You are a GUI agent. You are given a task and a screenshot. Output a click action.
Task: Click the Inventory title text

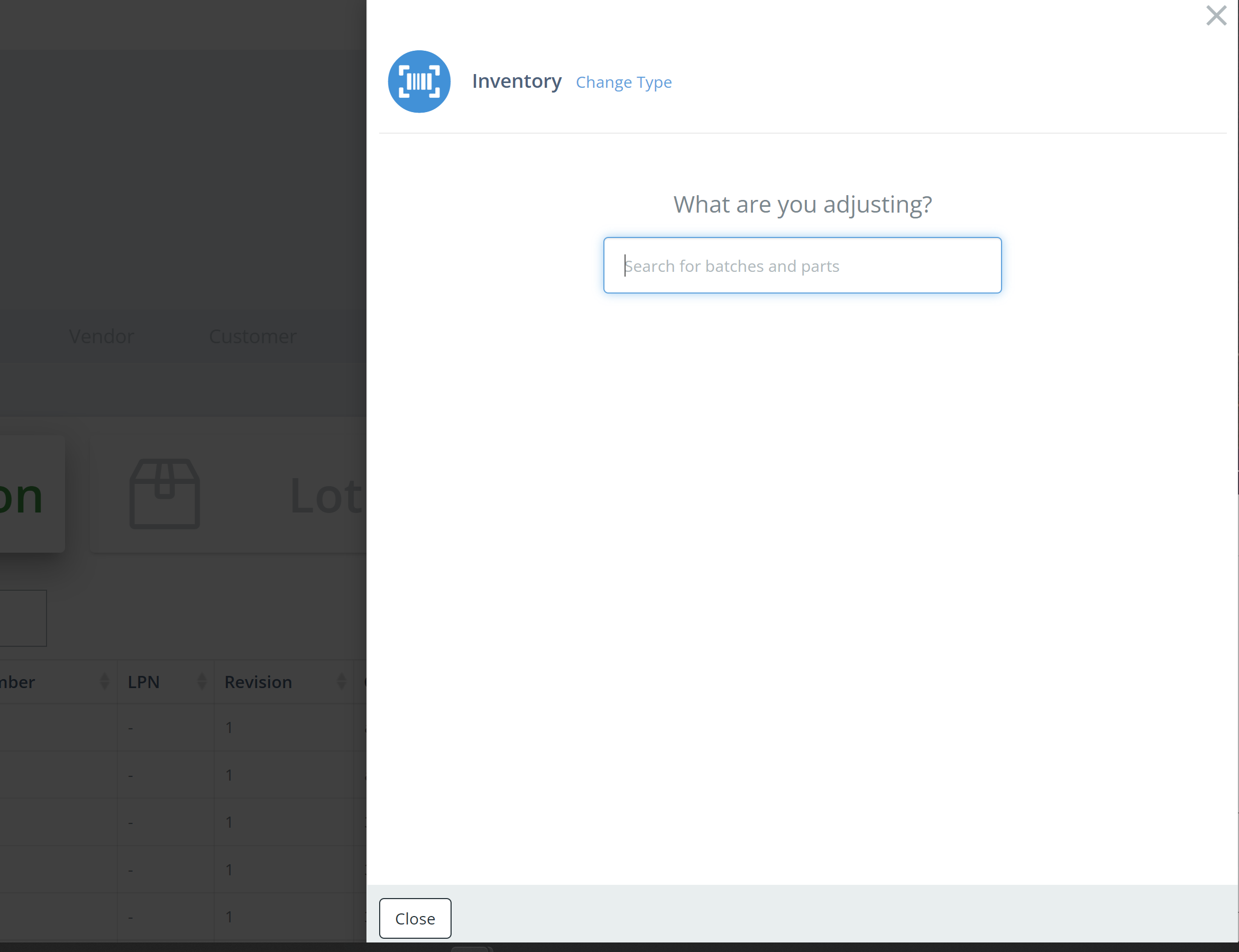click(x=517, y=81)
